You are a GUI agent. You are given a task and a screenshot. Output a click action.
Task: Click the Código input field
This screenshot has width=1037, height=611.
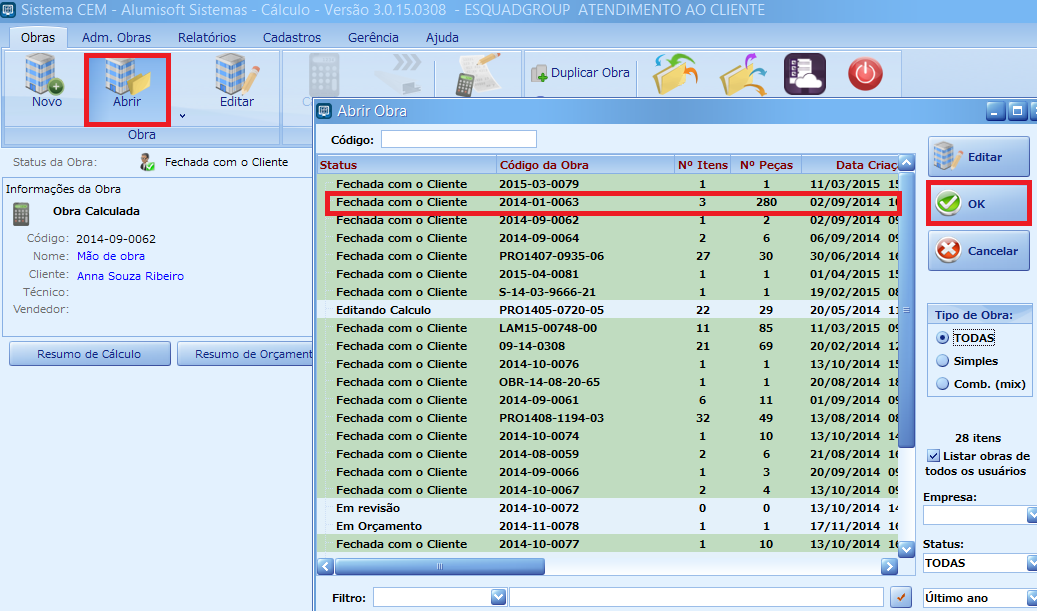[458, 139]
